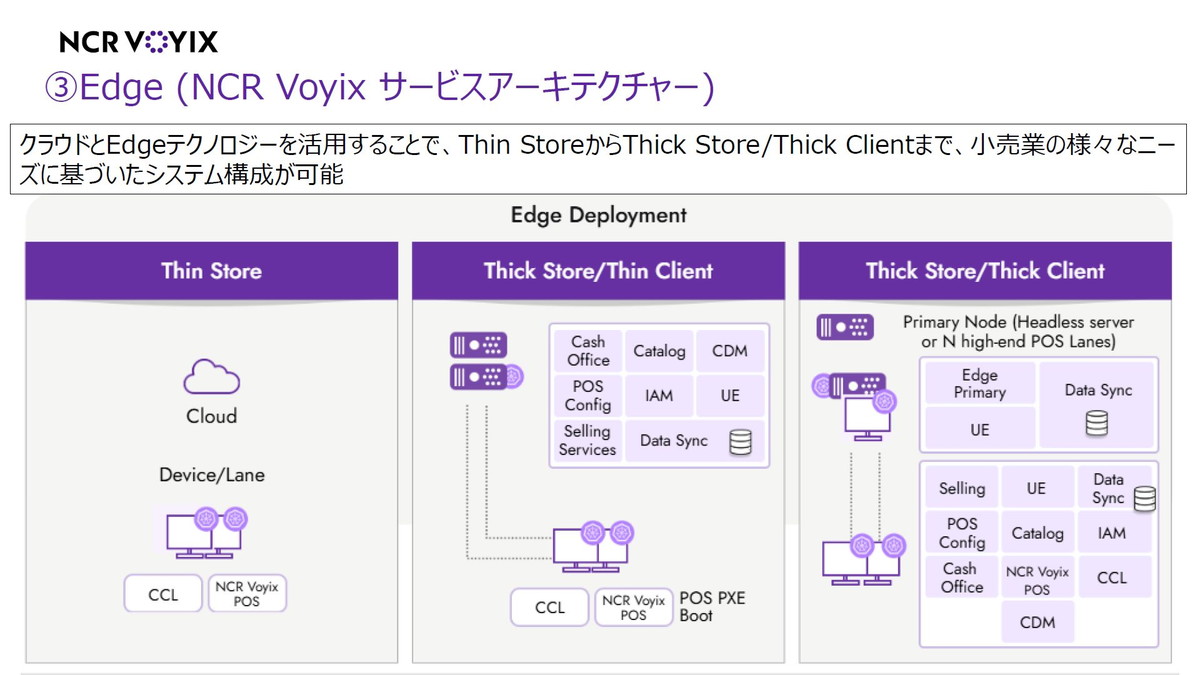Screen dimensions: 1200x675
Task: Click the NCR Voyix logo at top
Action: pos(138,41)
